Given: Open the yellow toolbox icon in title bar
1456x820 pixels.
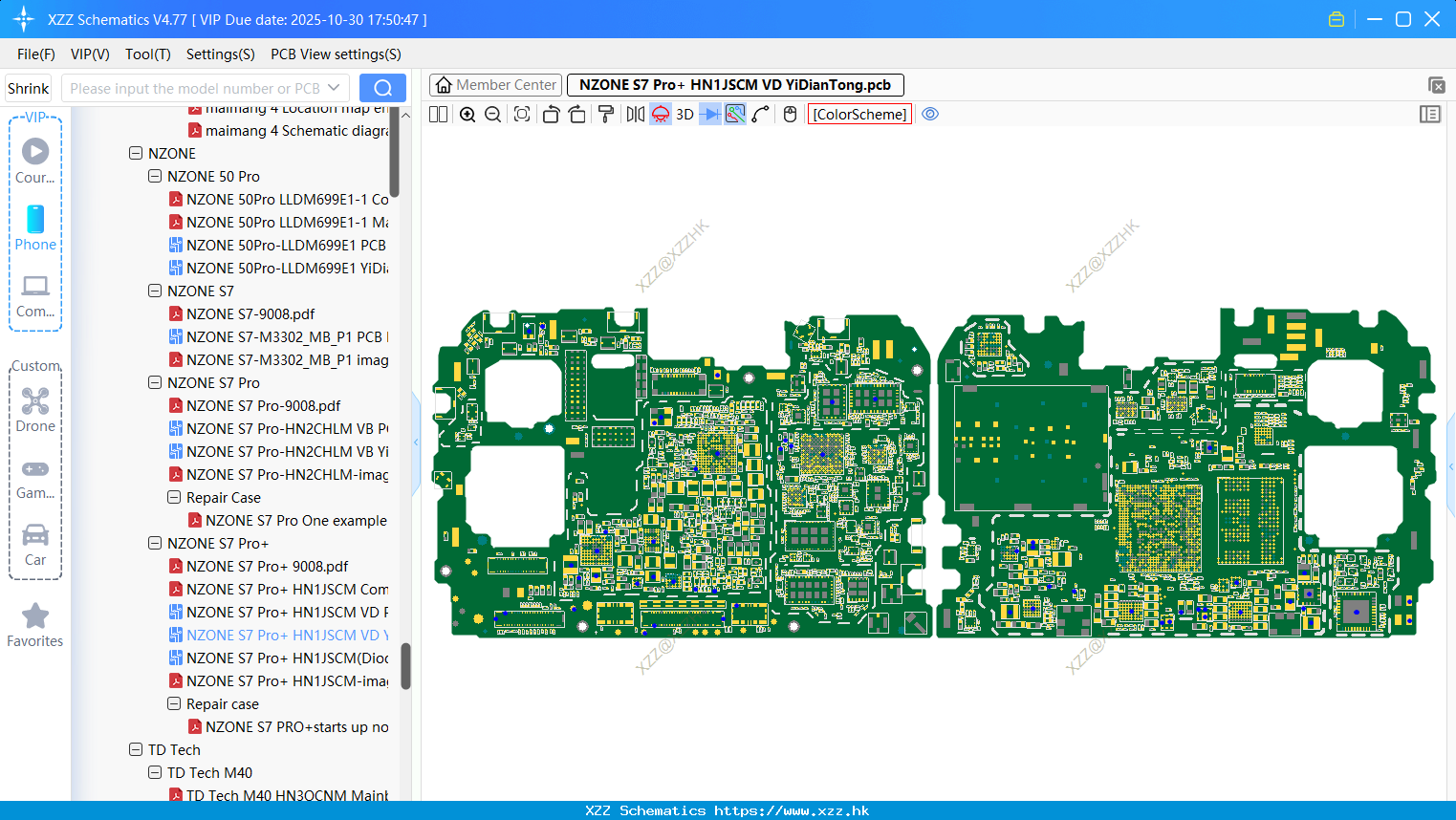Looking at the screenshot, I should 1336,19.
